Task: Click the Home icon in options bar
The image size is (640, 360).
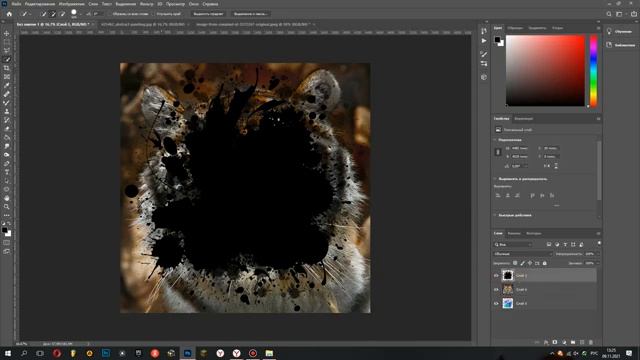Action: [9, 14]
